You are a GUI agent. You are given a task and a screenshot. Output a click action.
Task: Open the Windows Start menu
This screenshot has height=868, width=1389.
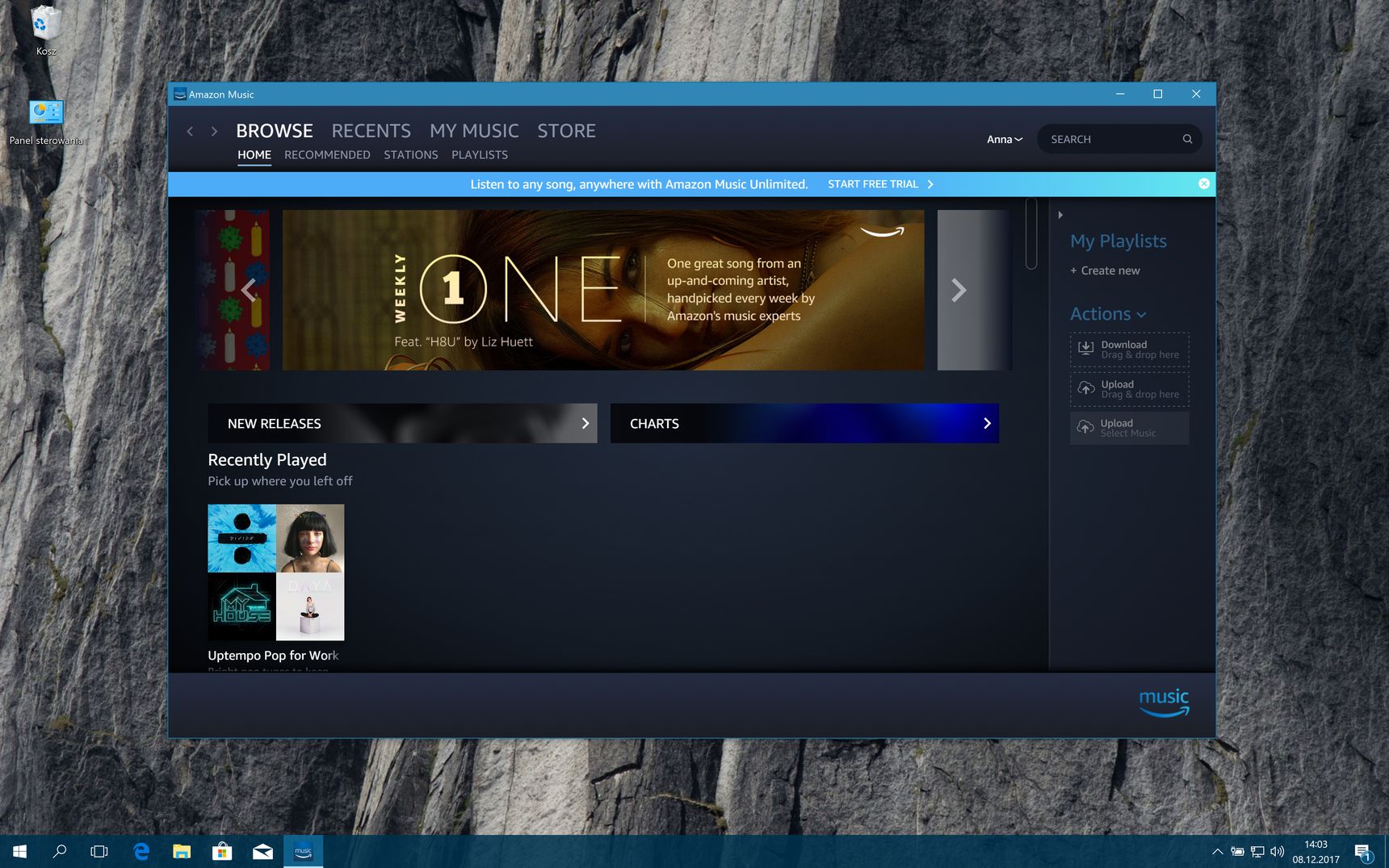point(20,851)
